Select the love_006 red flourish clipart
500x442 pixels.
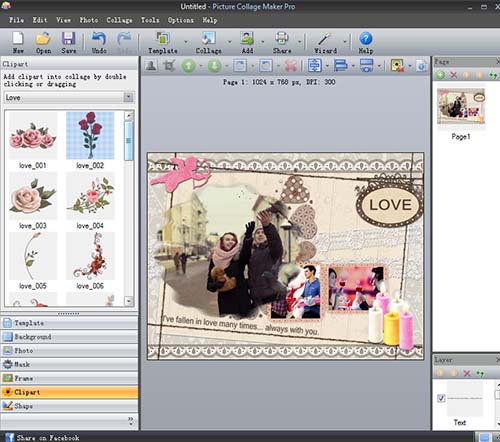pos(90,256)
